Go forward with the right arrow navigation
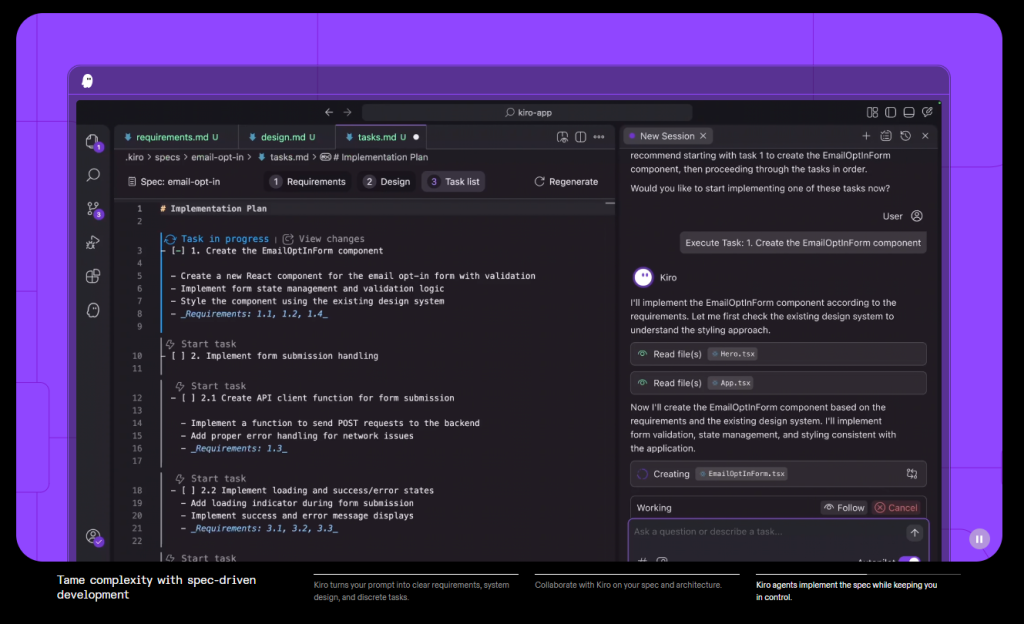Screen dimensions: 1024x624 pyautogui.click(x=347, y=112)
